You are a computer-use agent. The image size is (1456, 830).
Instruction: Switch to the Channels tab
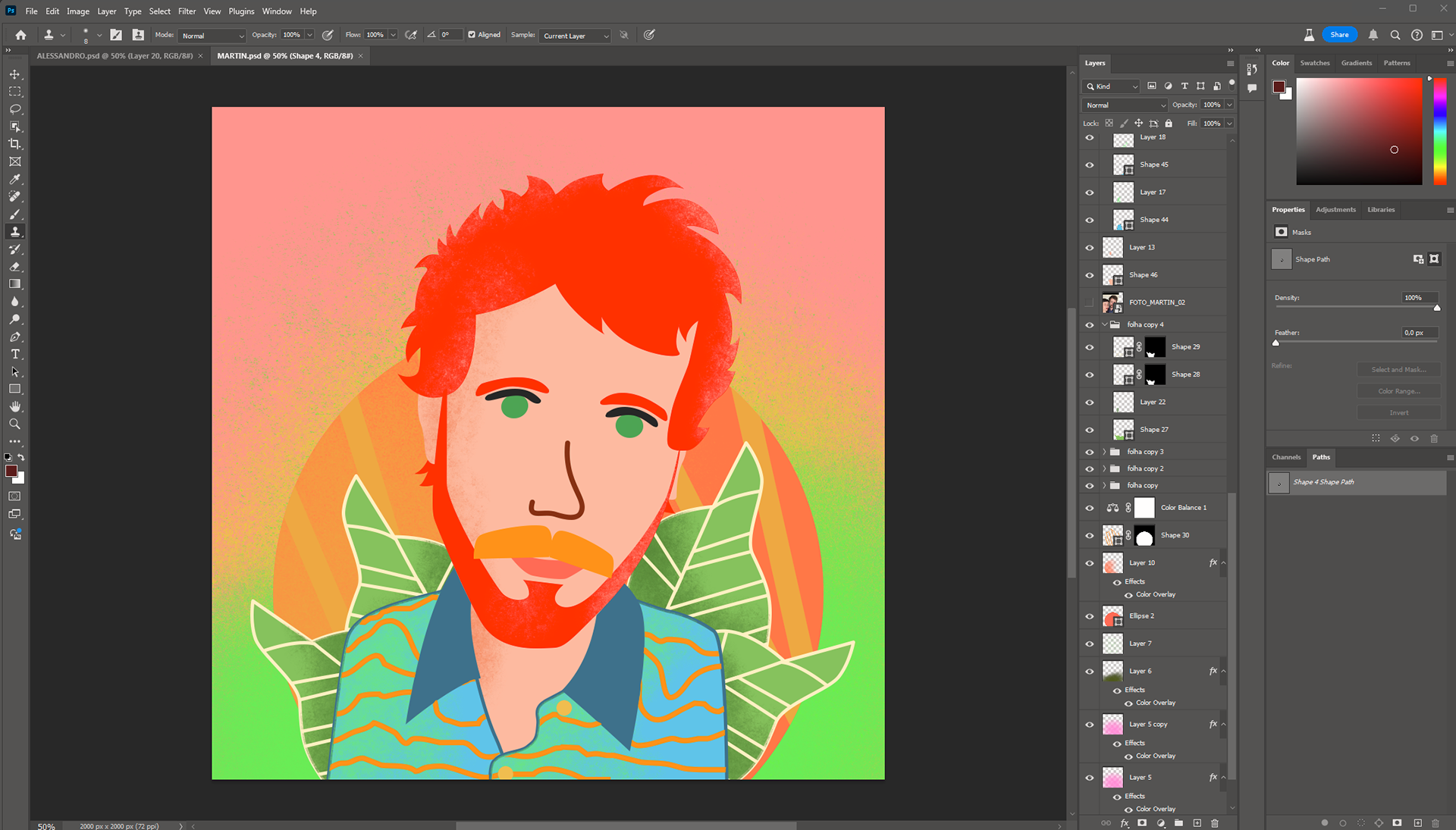(1286, 457)
